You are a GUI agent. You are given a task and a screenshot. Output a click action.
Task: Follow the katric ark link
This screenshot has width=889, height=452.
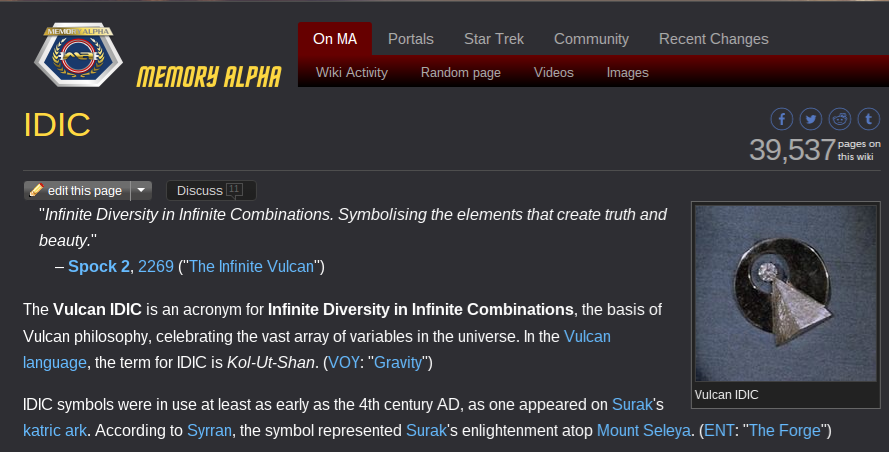pos(54,430)
